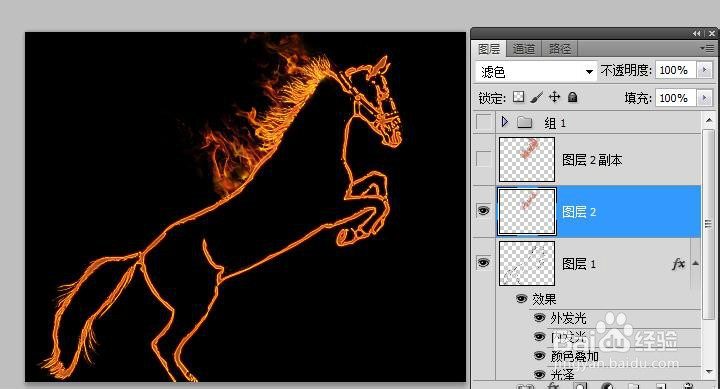Switch to the 通道 tab

click(x=524, y=49)
